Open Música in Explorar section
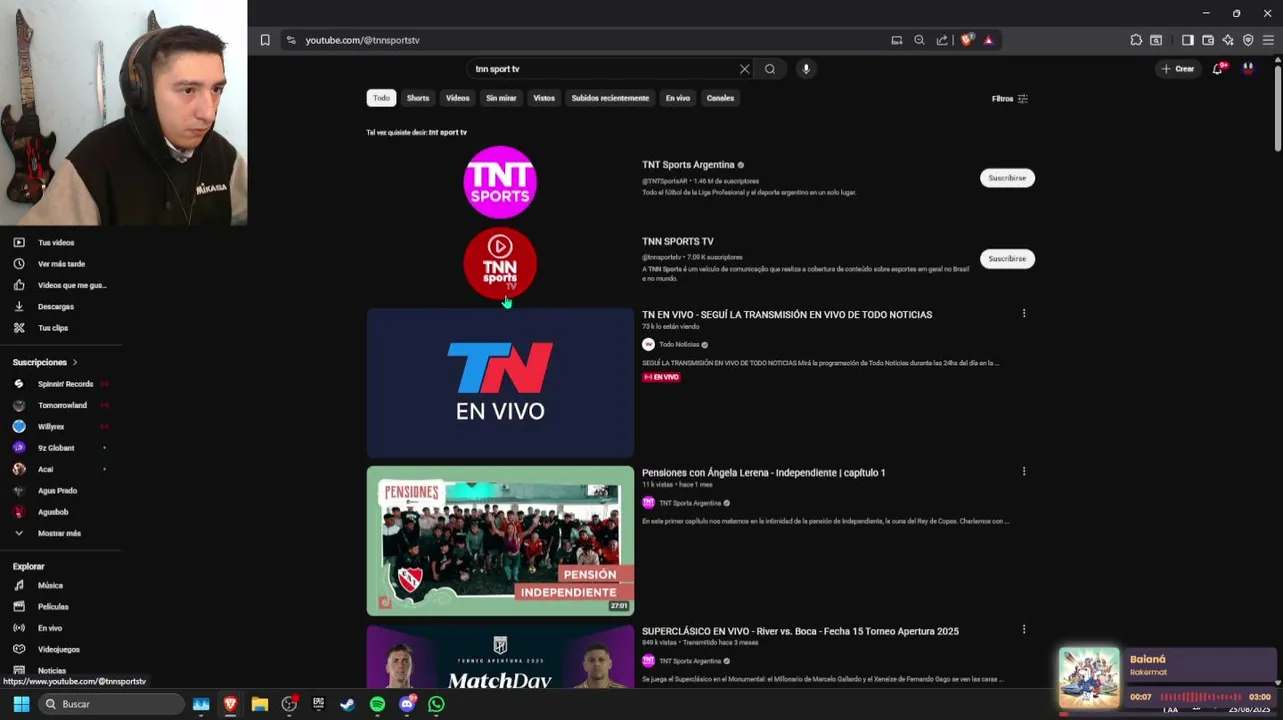 click(x=50, y=586)
